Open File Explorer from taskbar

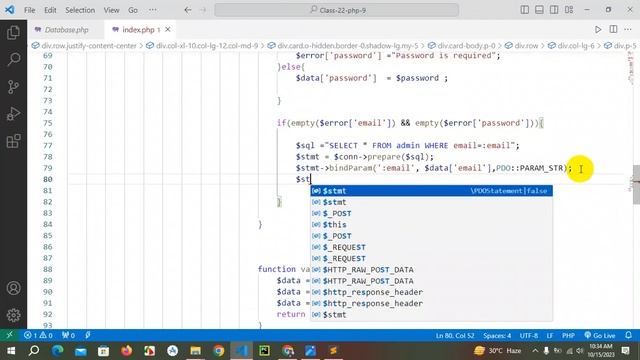point(196,350)
